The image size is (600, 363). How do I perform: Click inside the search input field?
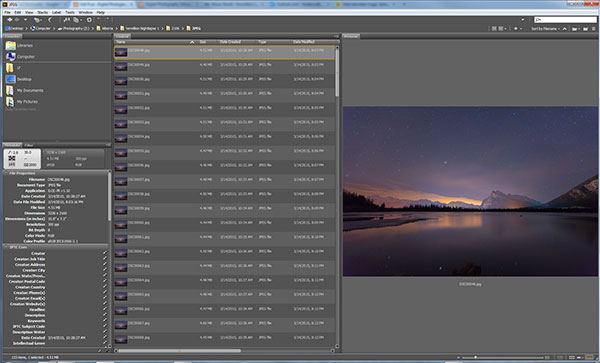point(566,20)
